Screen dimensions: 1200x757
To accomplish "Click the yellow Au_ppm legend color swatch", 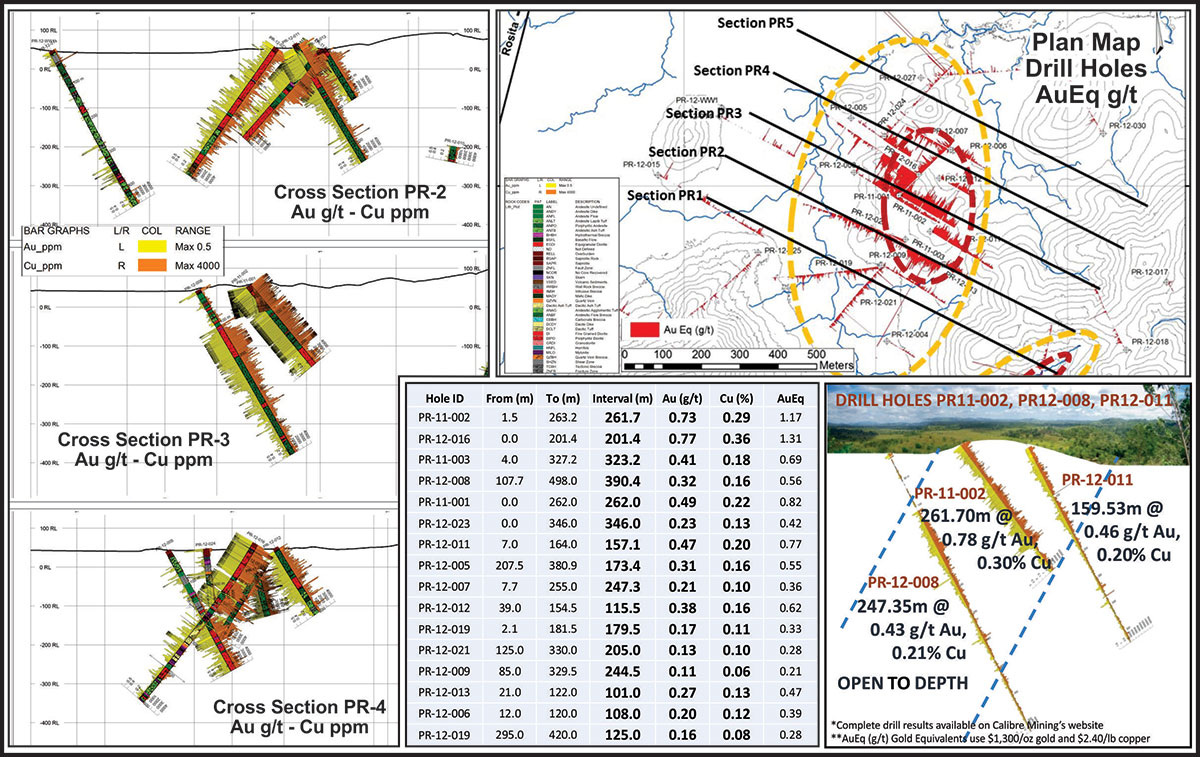I will coord(150,245).
